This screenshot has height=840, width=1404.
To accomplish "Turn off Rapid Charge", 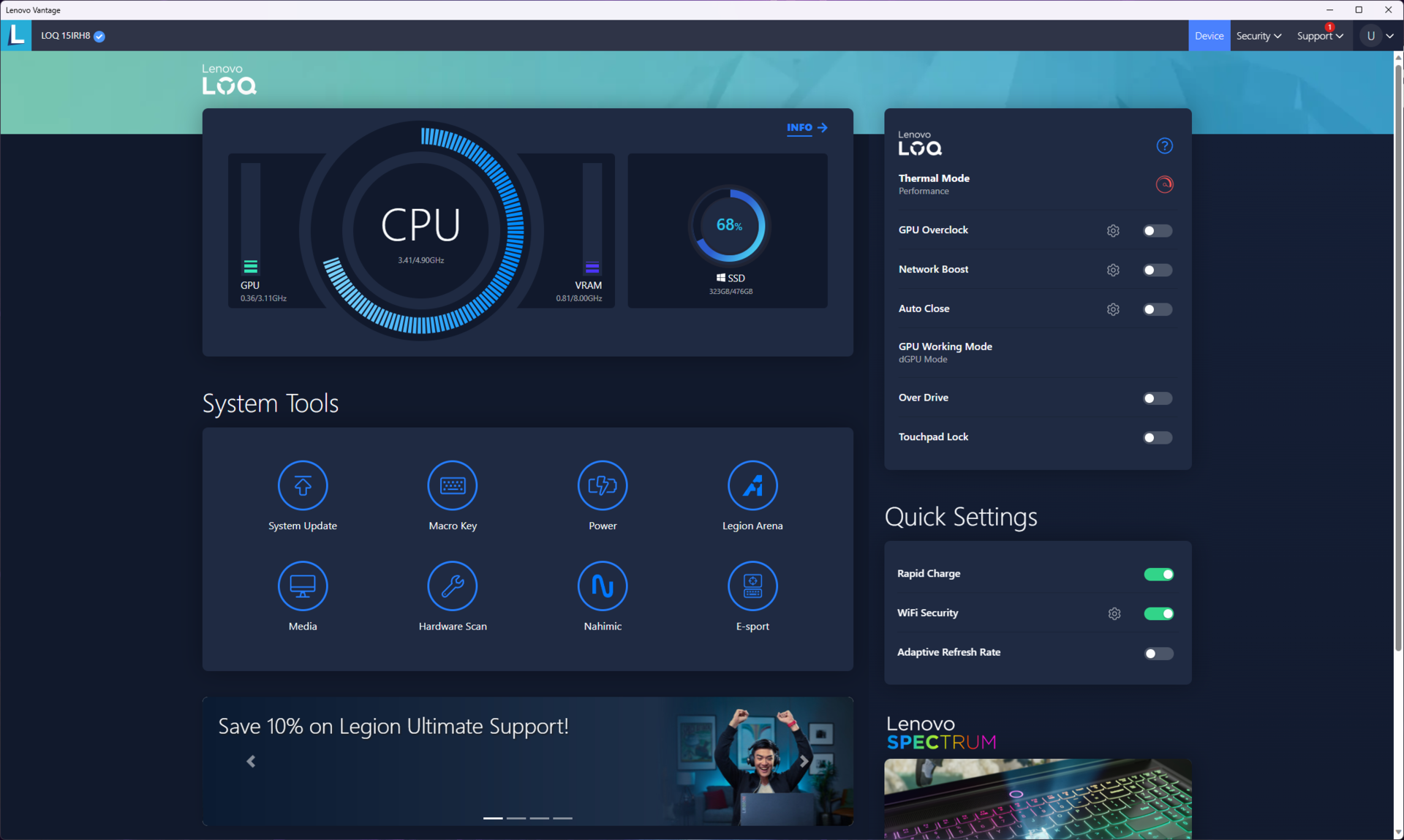I will [x=1158, y=574].
